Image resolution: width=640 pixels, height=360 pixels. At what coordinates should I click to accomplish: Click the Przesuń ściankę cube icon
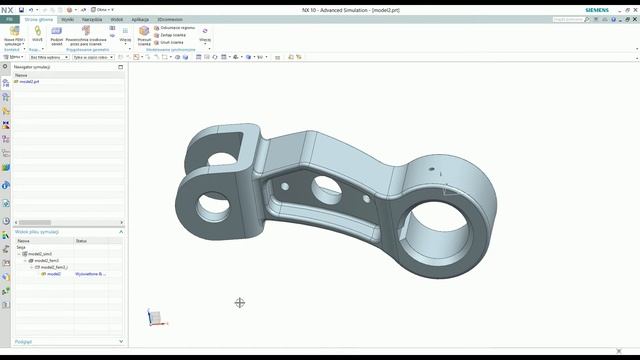tap(144, 31)
